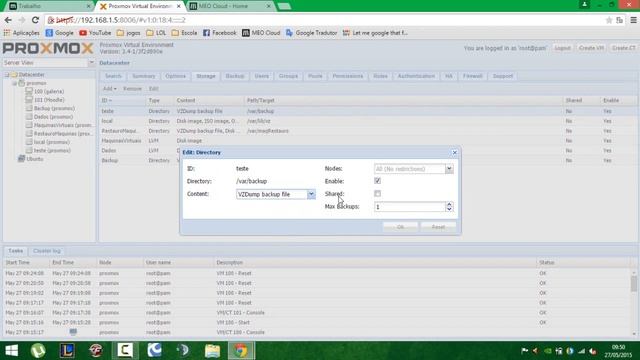Collapse the Datacenter tree node
This screenshot has height=360, width=640.
[x=7, y=75]
